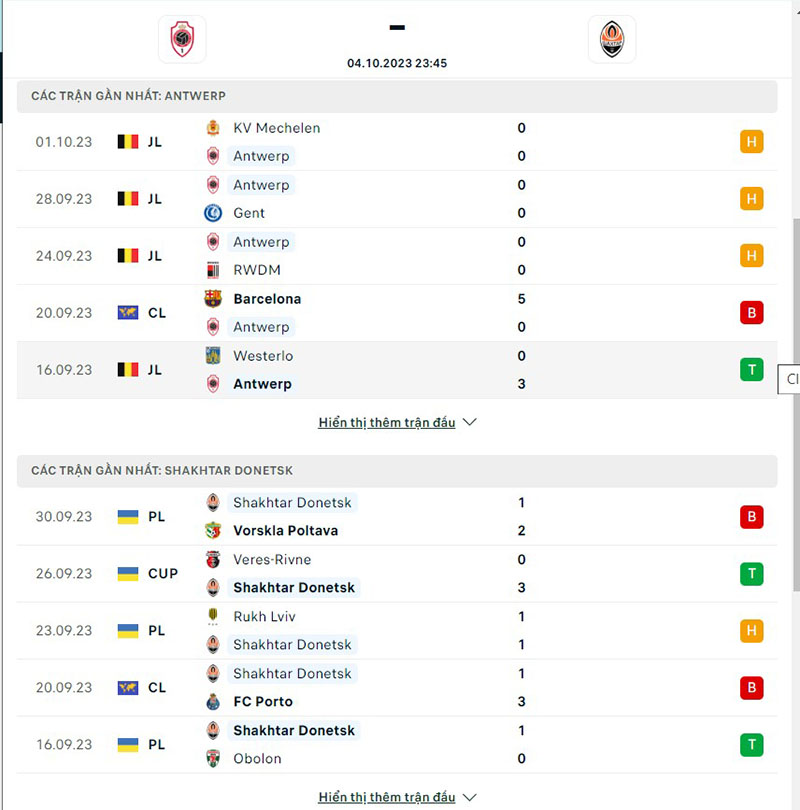Click the orange H badge for the KV Mechelen match
The height and width of the screenshot is (810, 800).
(x=752, y=141)
